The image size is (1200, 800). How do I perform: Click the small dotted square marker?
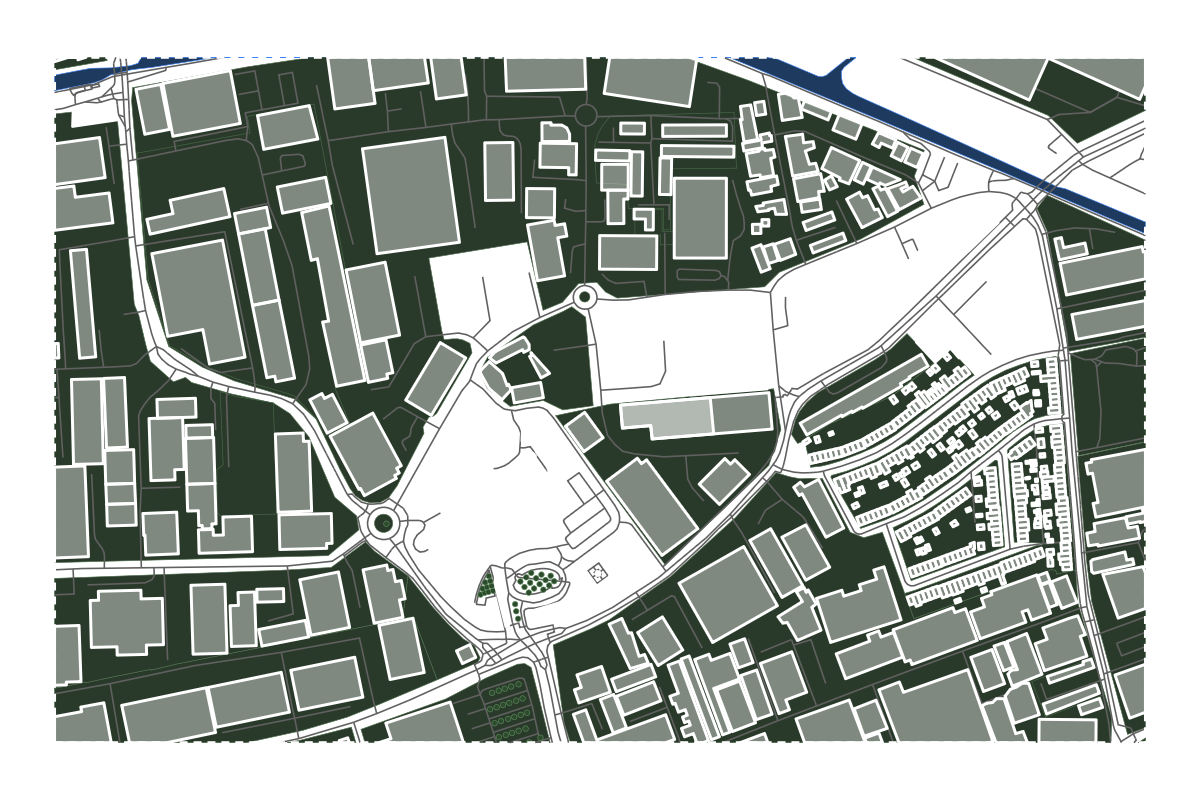pyautogui.click(x=597, y=572)
